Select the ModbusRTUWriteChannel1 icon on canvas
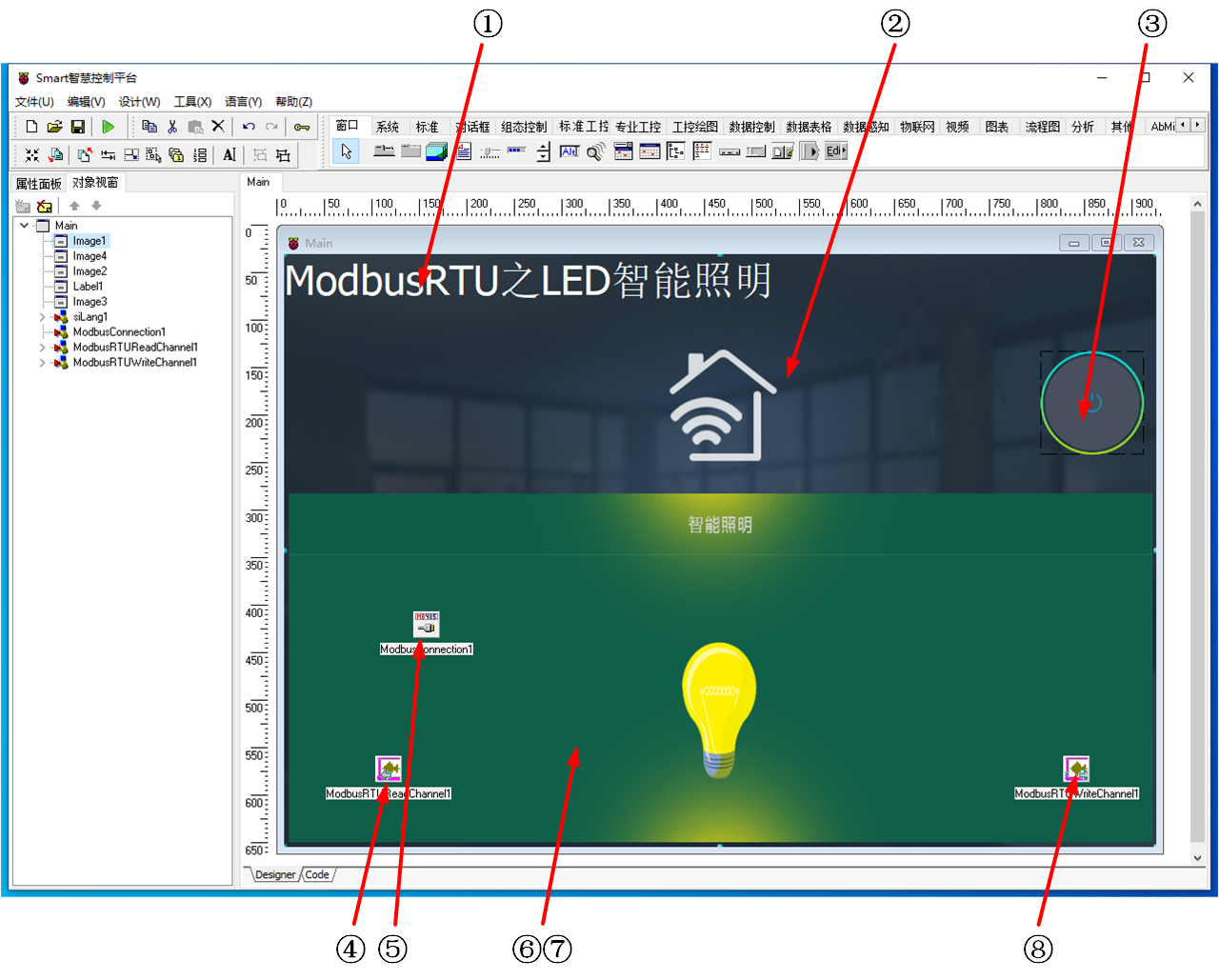Screen dimensions: 1219x980 tap(1076, 769)
